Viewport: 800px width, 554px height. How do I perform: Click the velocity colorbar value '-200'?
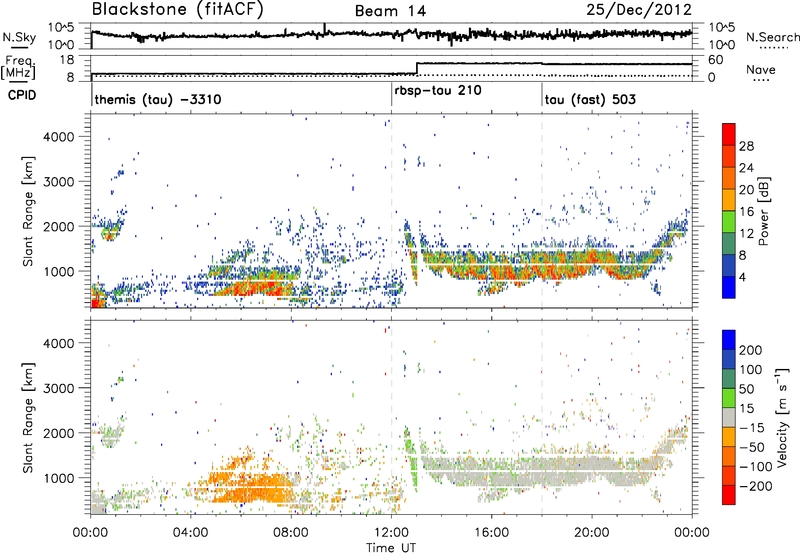tap(755, 486)
